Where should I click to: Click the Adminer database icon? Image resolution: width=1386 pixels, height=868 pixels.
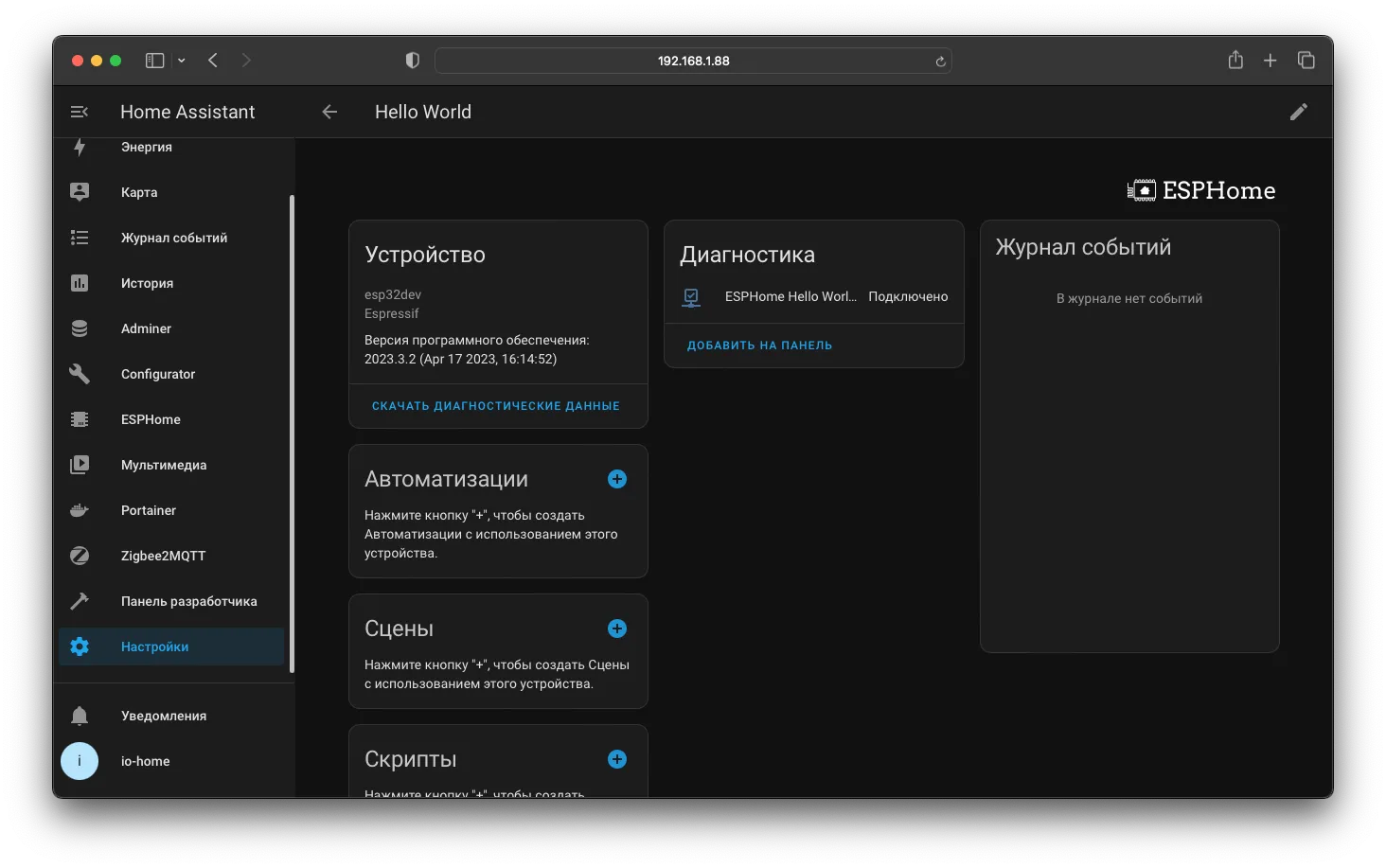tap(80, 328)
